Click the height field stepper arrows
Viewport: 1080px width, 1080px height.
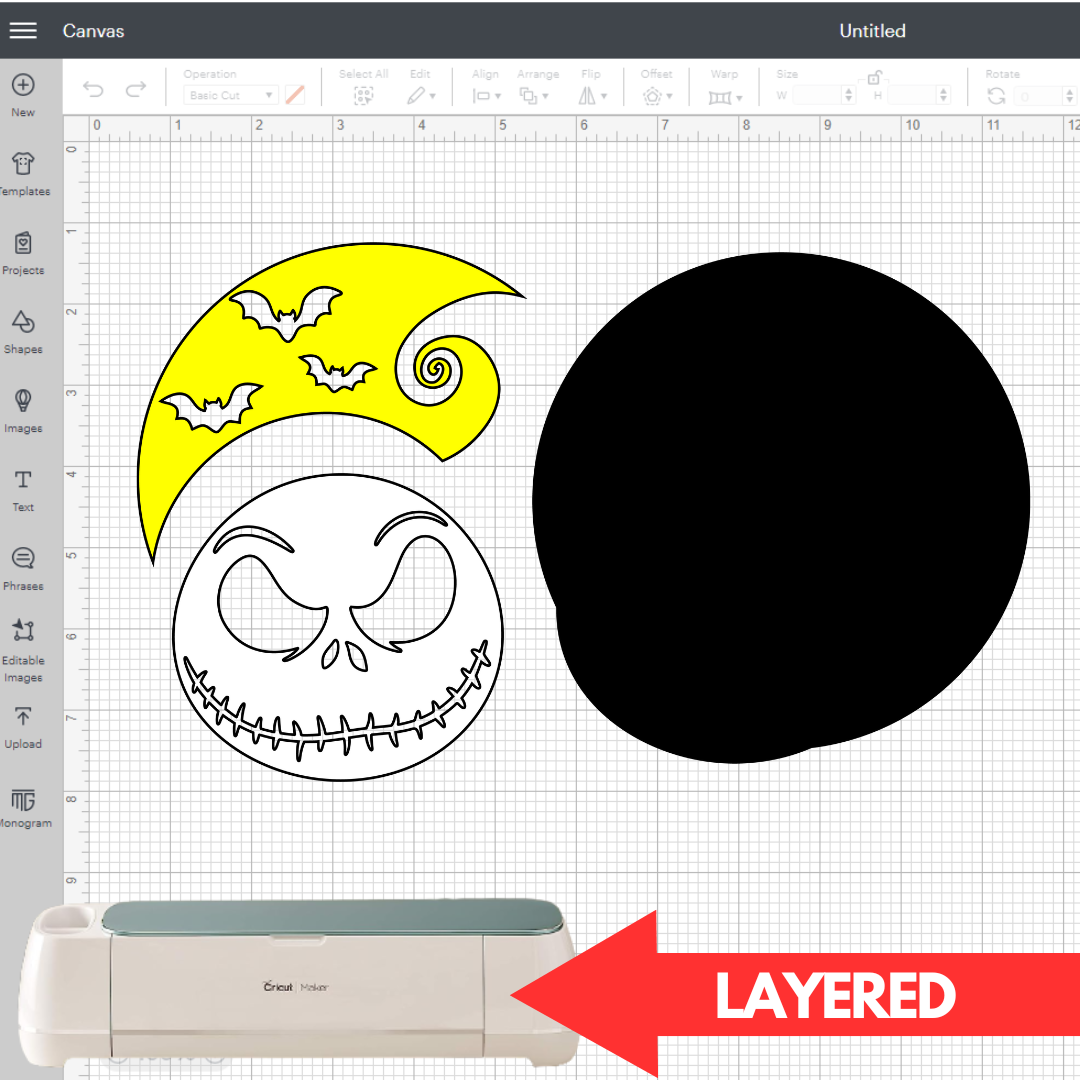(944, 95)
